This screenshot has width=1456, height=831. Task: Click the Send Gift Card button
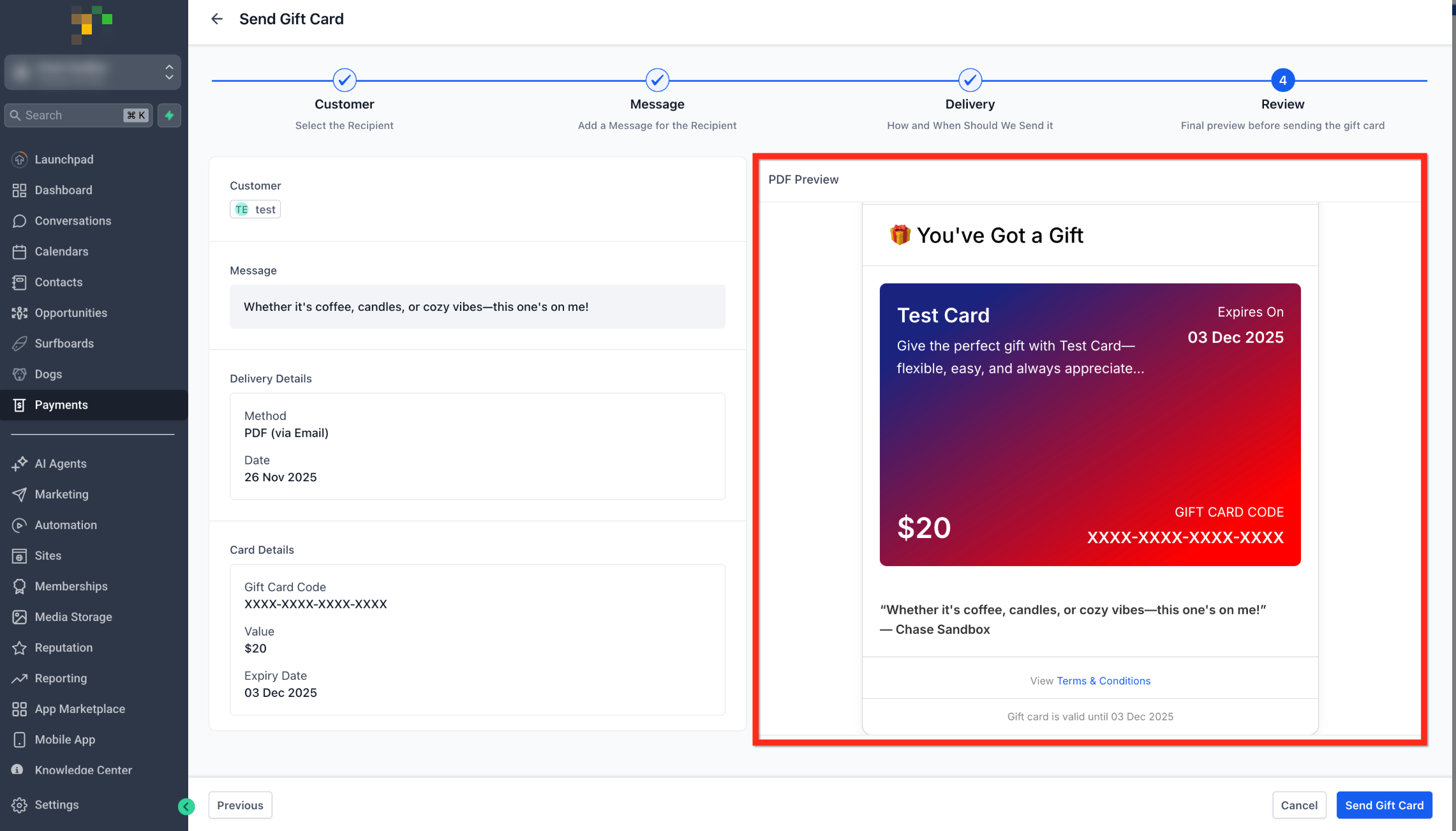1384,805
